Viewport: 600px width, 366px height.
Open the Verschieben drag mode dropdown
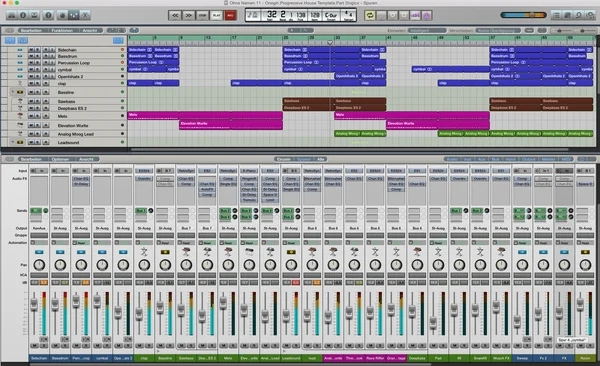coord(498,30)
